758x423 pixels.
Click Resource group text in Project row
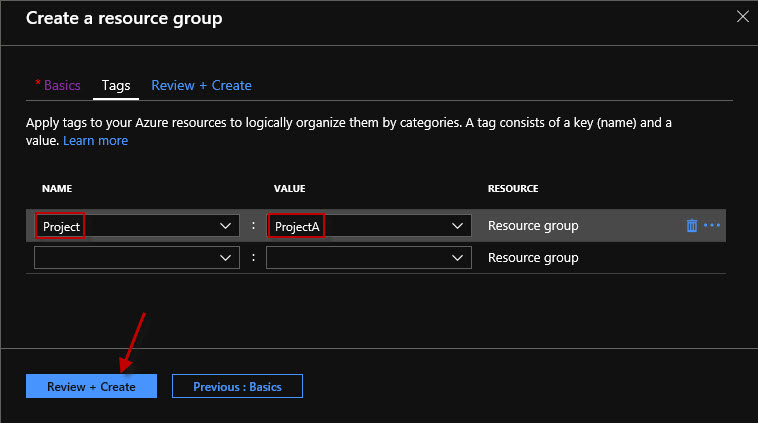point(533,226)
